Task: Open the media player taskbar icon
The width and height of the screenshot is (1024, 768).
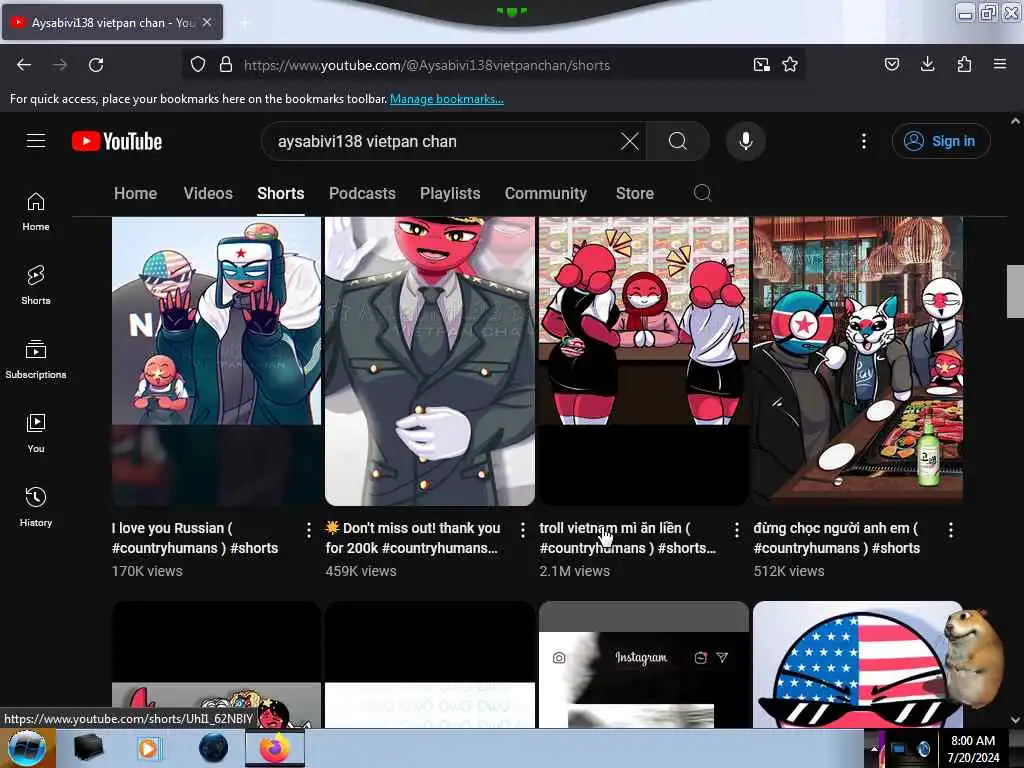Action: point(150,748)
